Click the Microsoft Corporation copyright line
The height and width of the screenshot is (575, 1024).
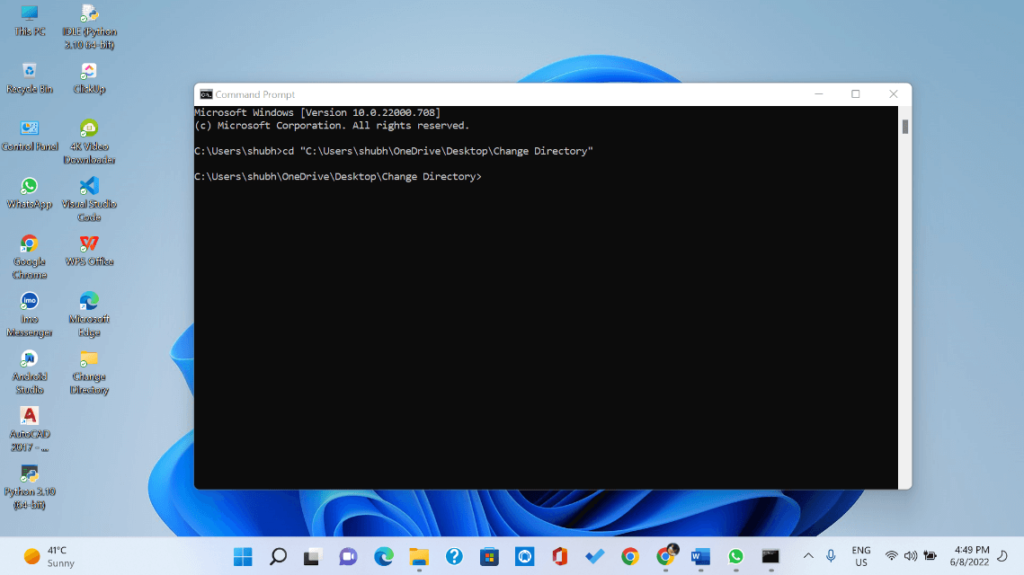tap(332, 125)
